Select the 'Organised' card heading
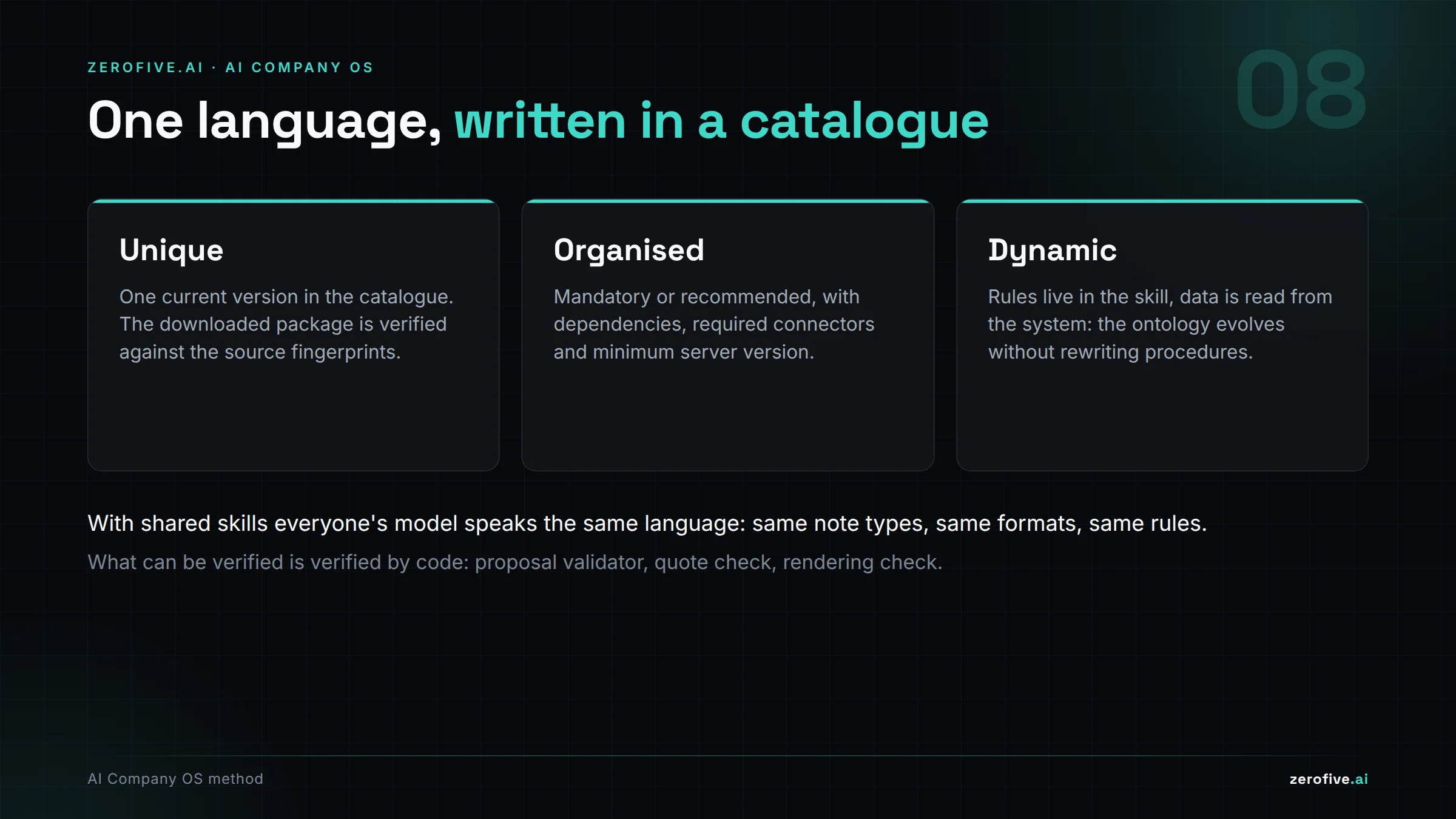This screenshot has height=819, width=1456. 629,251
